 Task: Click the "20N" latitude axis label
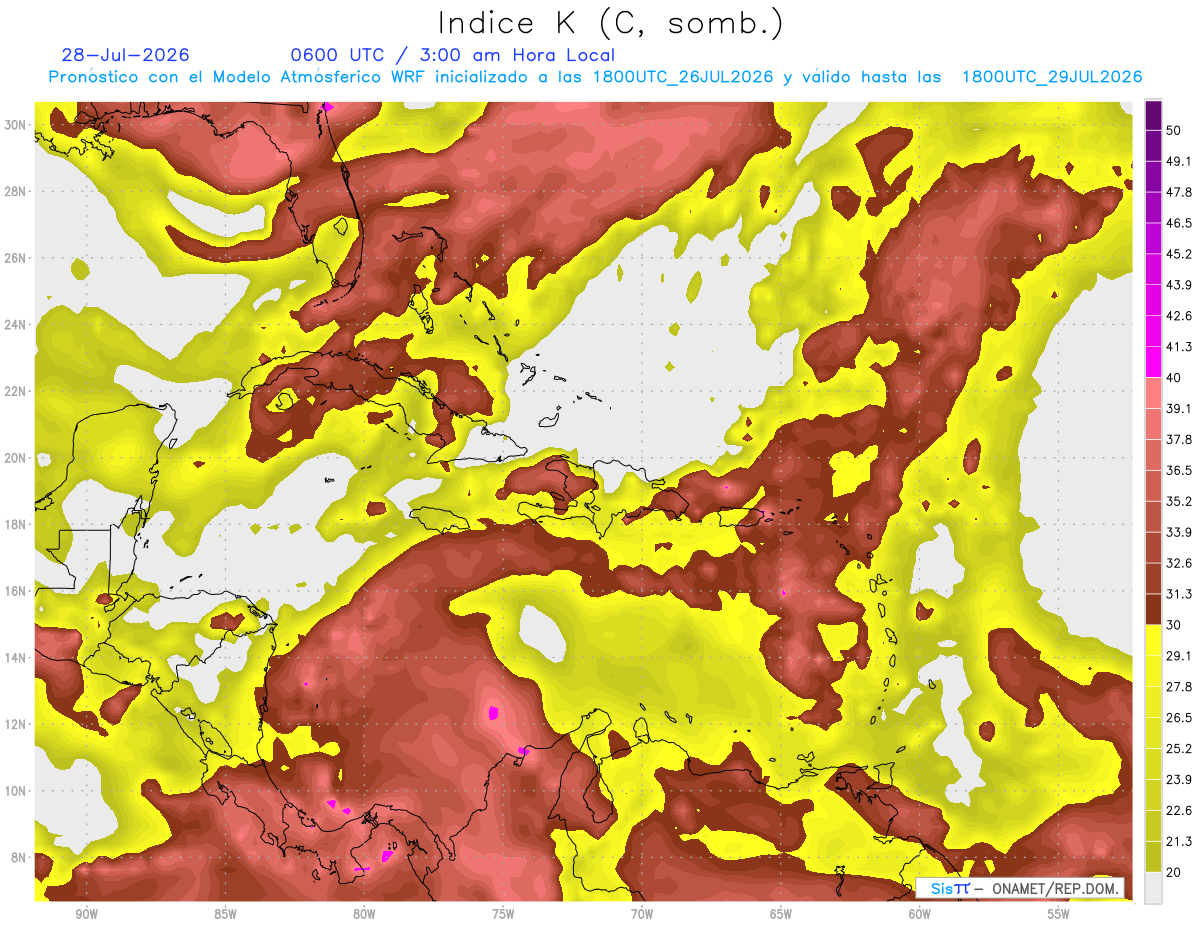point(15,458)
